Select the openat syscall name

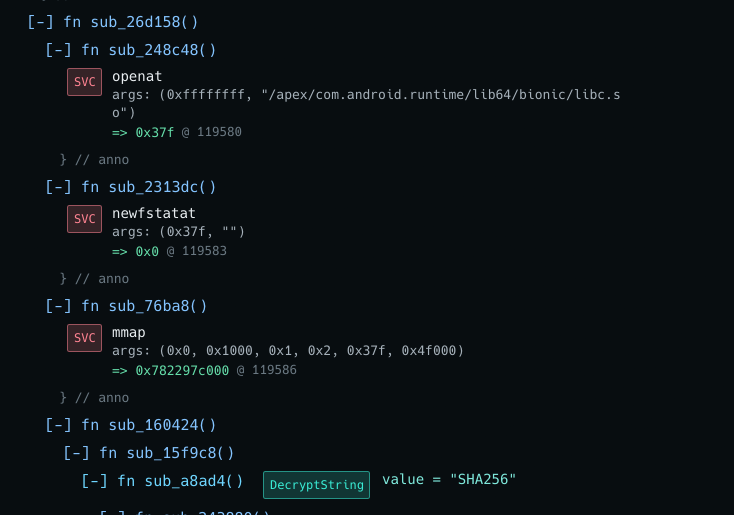tap(137, 76)
